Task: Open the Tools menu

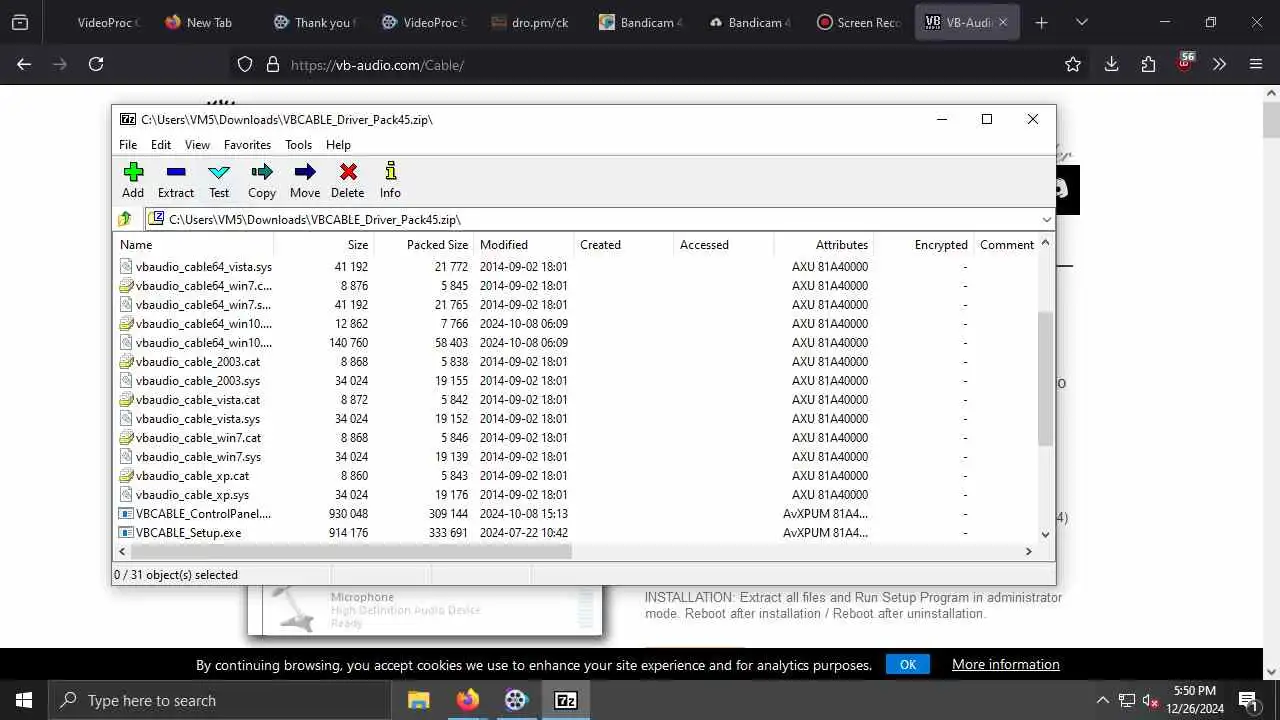Action: pyautogui.click(x=298, y=145)
